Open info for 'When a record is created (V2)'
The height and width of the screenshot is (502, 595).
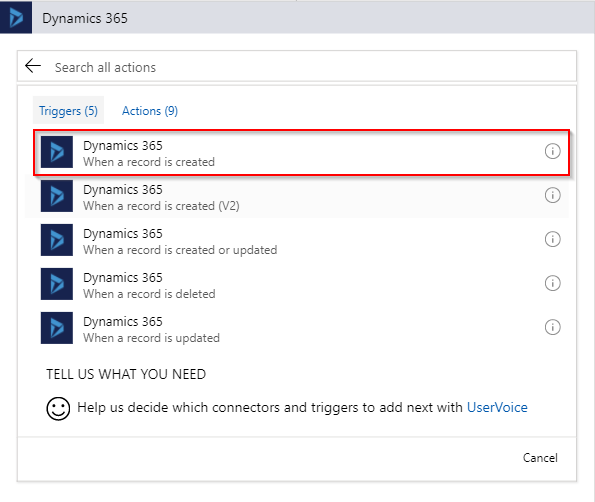click(552, 195)
